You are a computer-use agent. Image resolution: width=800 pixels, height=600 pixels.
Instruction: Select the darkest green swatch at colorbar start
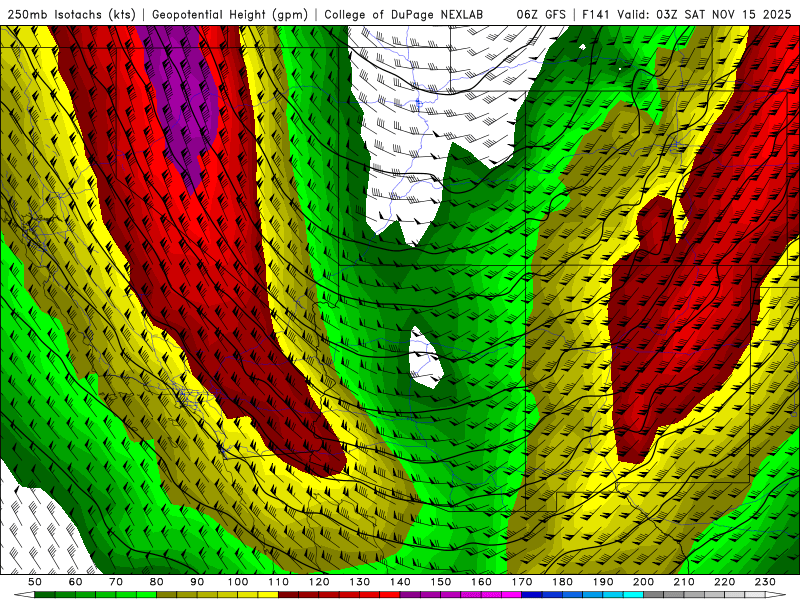coord(45,594)
